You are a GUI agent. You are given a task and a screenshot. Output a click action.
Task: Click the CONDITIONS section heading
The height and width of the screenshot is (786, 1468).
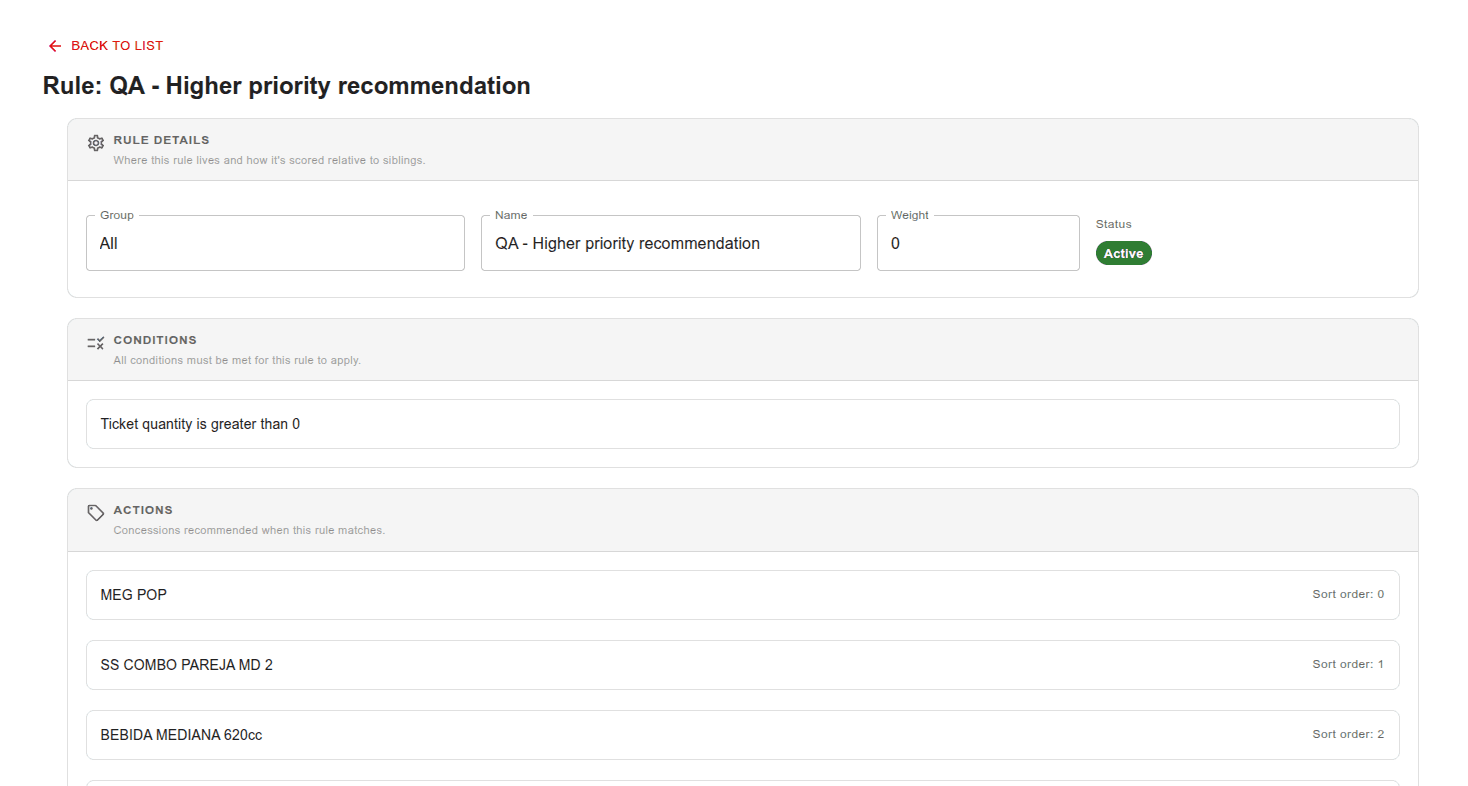click(x=155, y=340)
